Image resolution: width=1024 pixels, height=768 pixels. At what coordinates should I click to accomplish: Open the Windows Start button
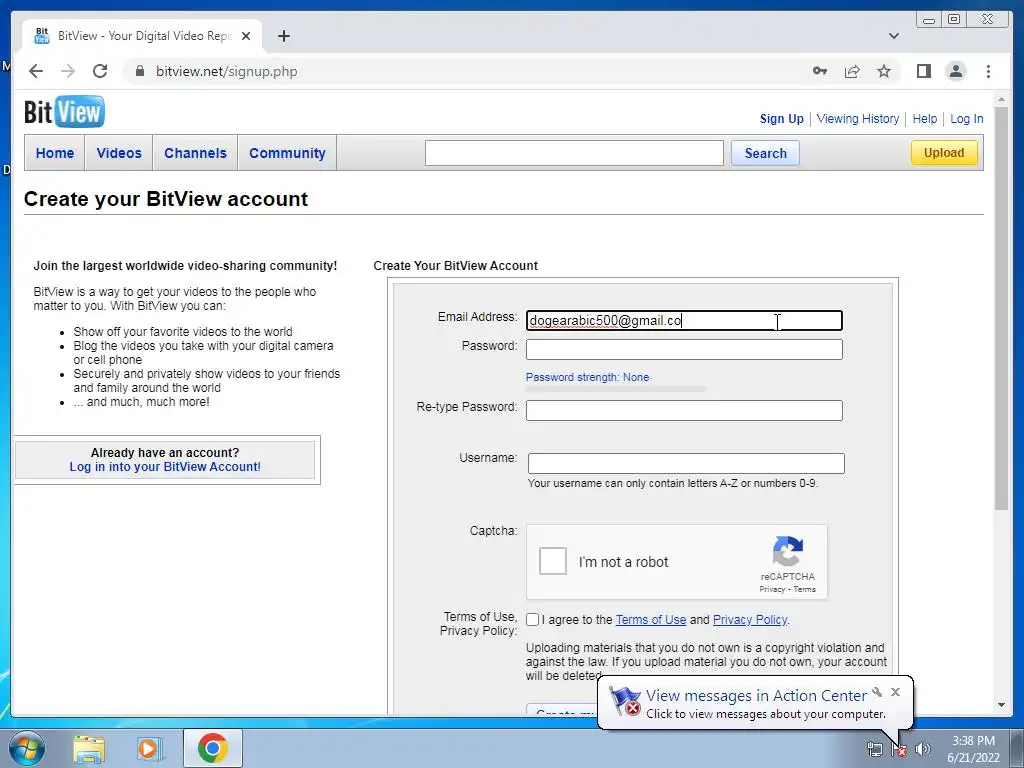(26, 748)
